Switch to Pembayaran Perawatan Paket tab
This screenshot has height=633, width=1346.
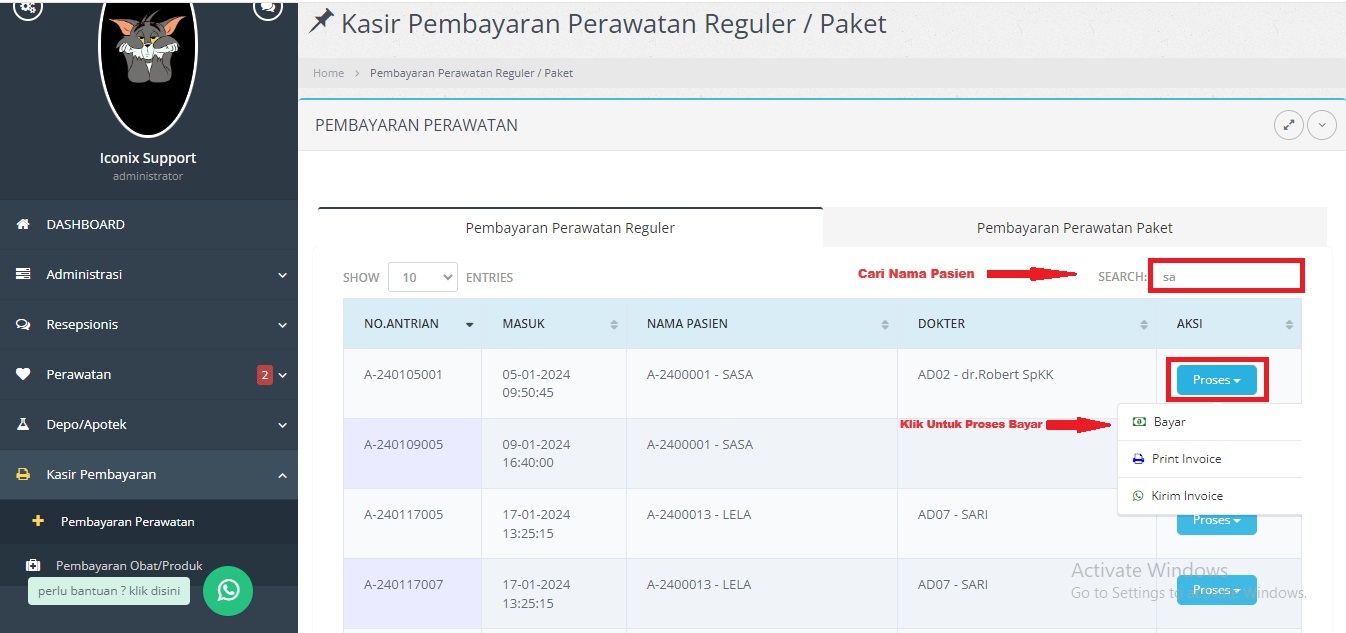[1074, 228]
